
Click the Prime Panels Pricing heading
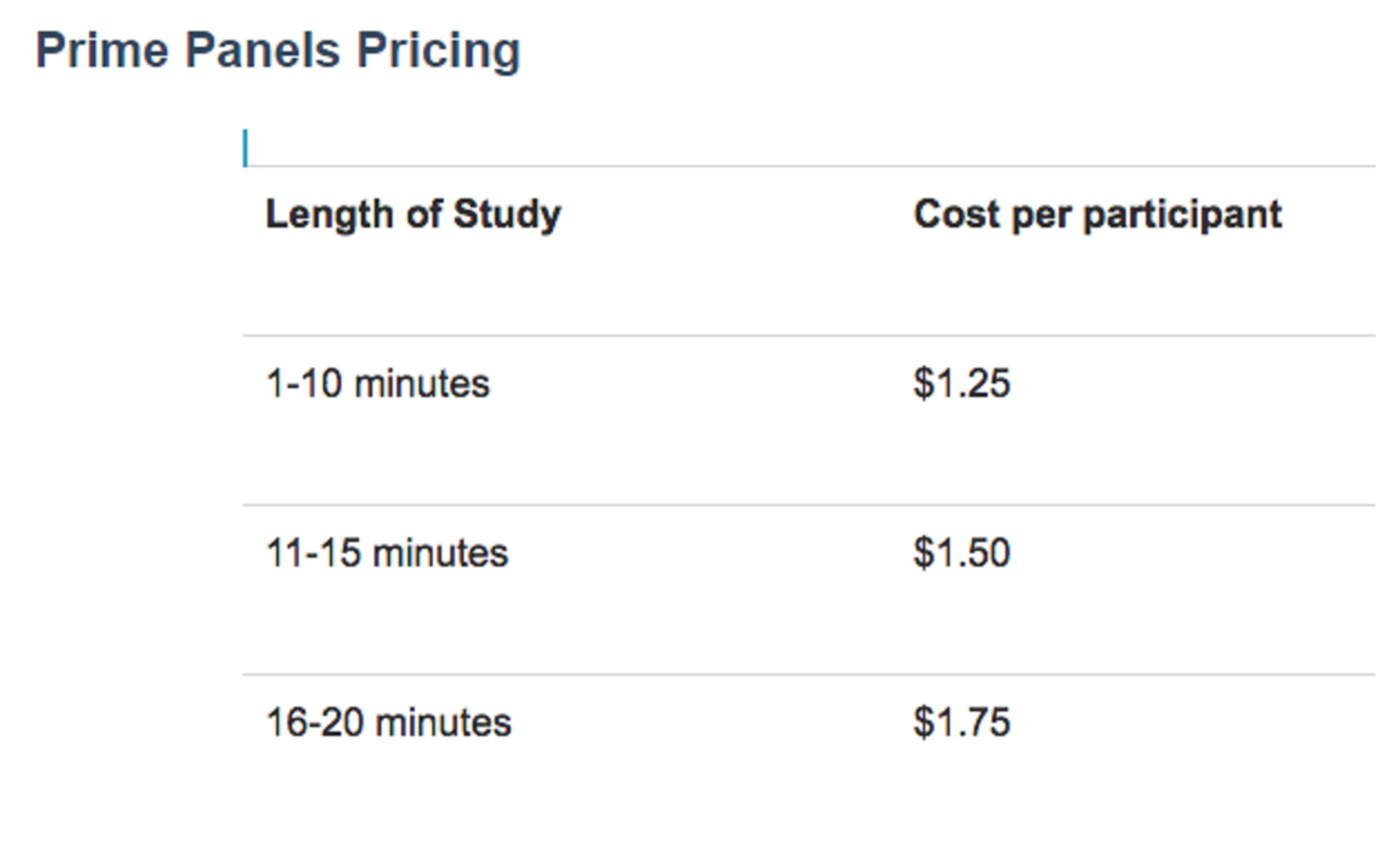pos(278,52)
